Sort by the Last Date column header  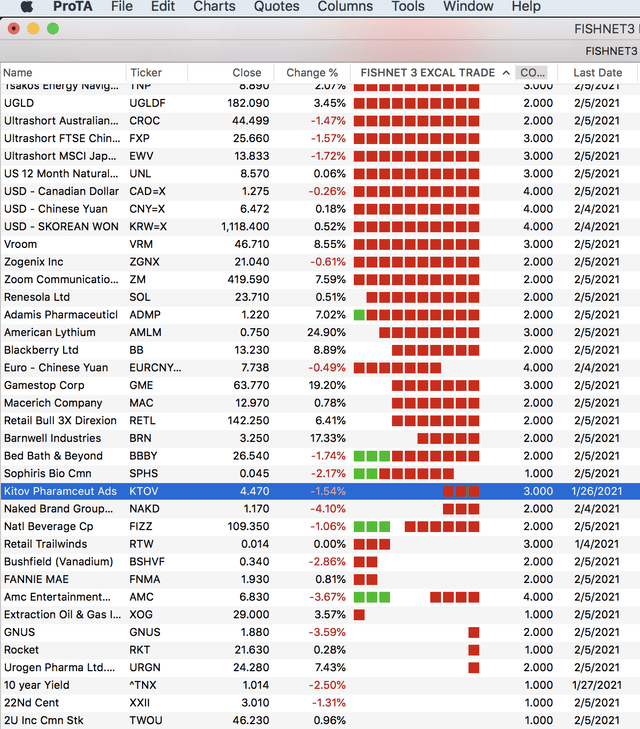[x=597, y=73]
